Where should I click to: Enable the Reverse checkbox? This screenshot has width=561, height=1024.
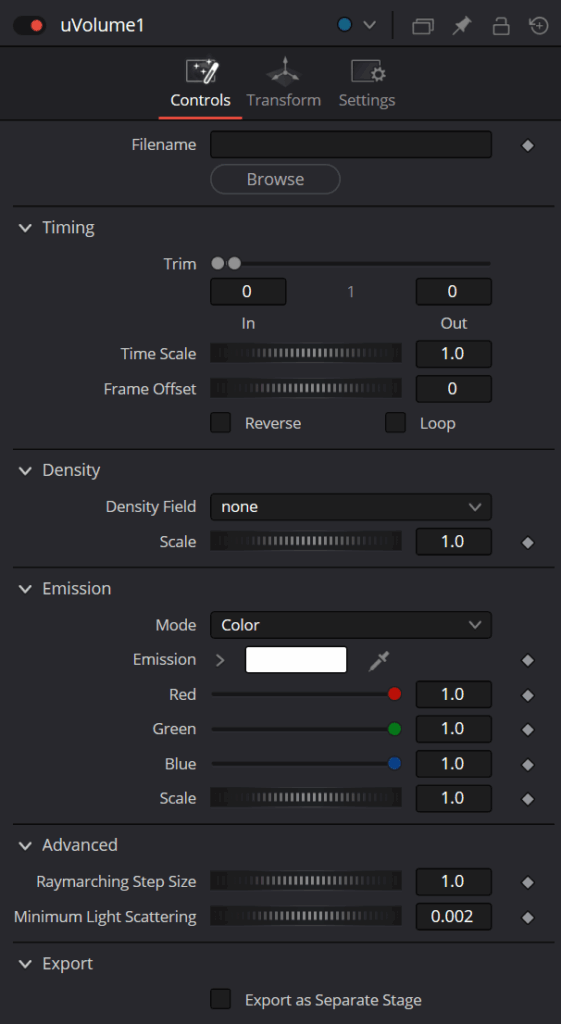click(221, 423)
